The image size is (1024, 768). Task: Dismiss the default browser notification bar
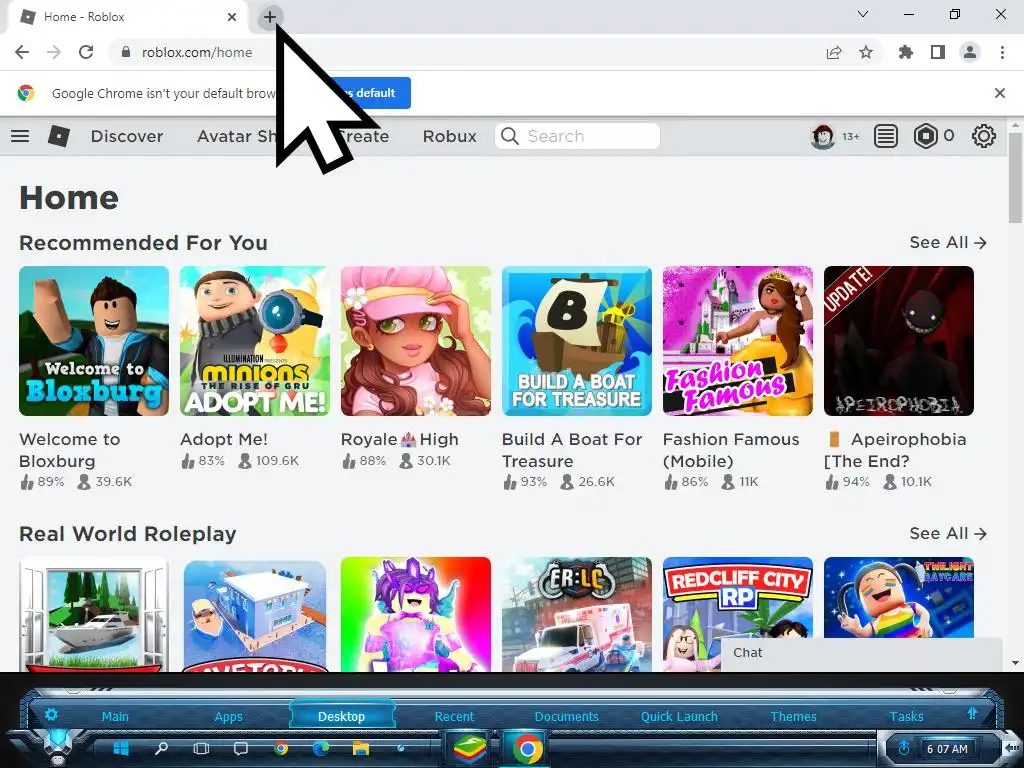pos(1000,93)
